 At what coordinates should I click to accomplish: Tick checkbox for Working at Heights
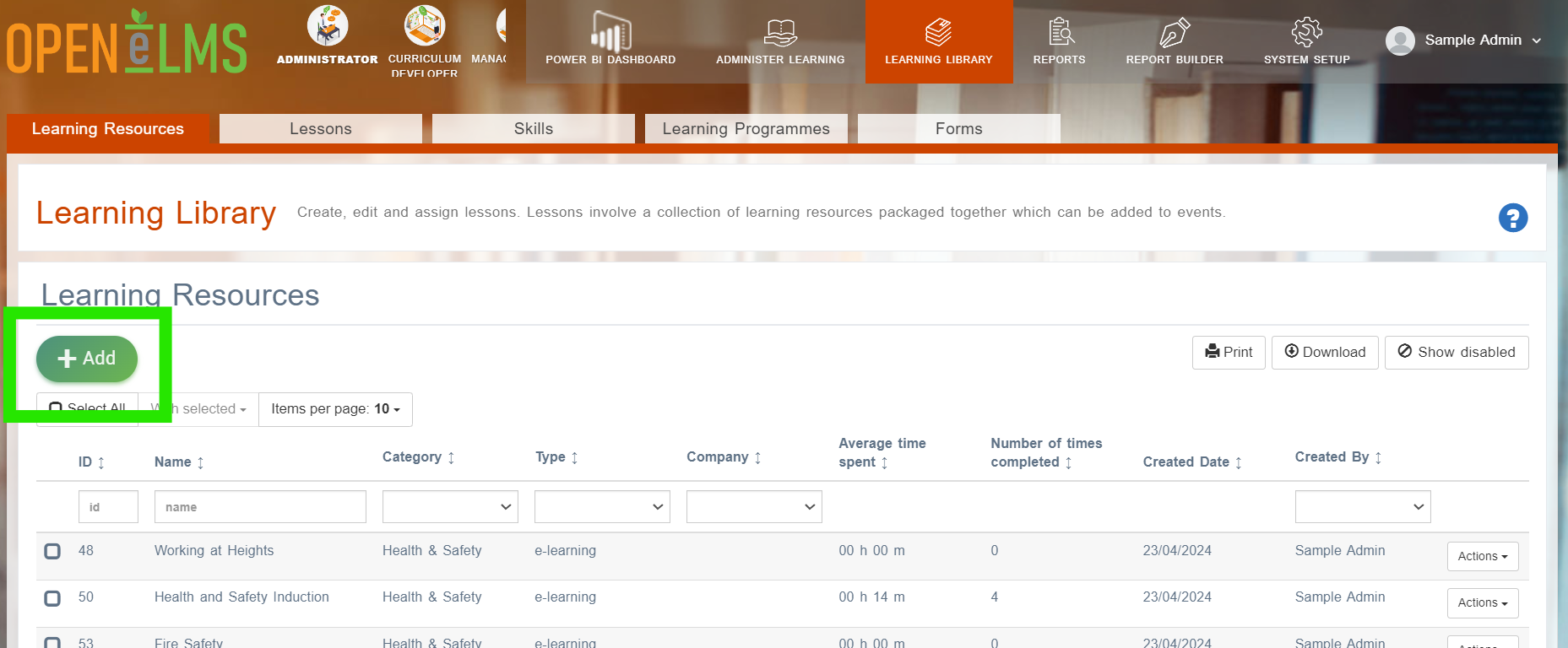52,551
